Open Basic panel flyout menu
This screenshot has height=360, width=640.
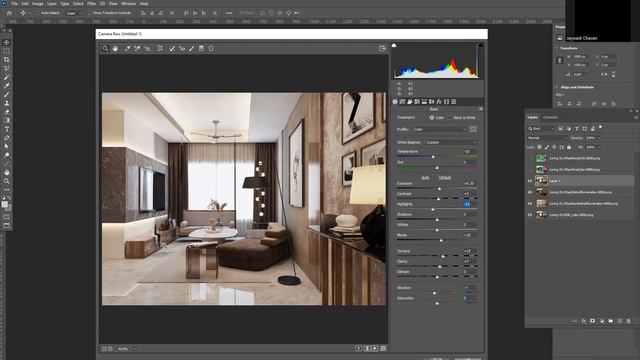[481, 109]
